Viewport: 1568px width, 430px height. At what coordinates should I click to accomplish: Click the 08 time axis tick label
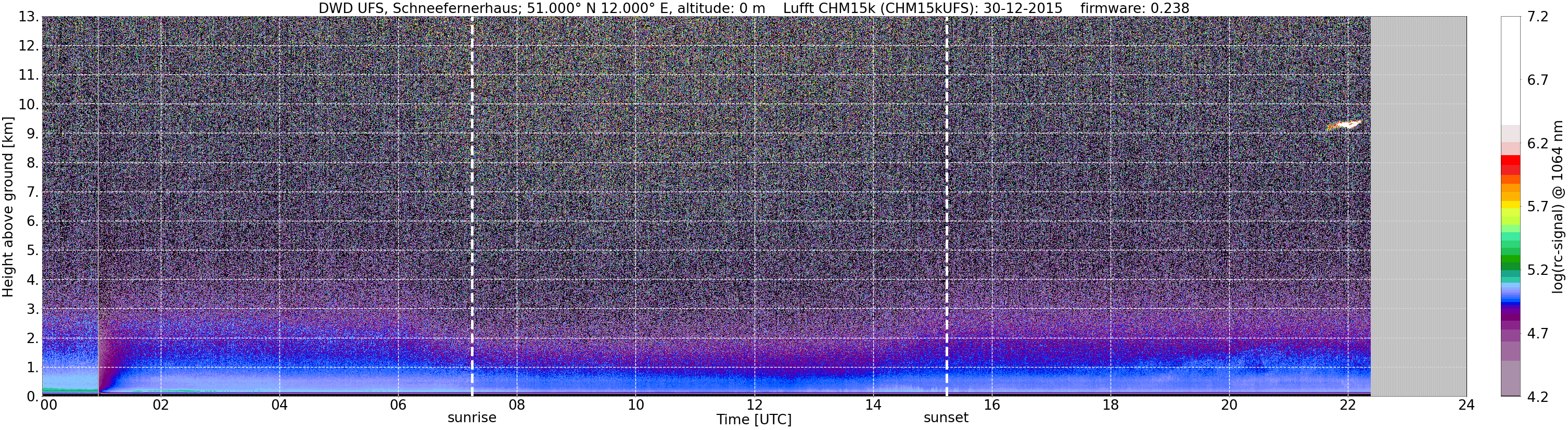pyautogui.click(x=517, y=405)
